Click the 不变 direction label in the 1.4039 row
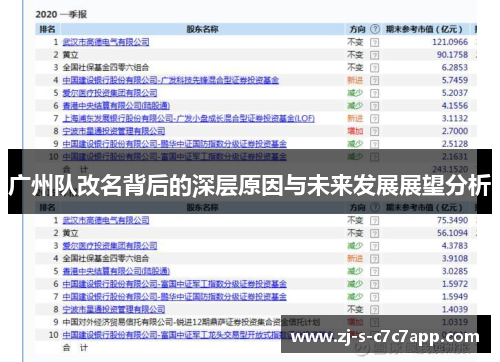 355,309
